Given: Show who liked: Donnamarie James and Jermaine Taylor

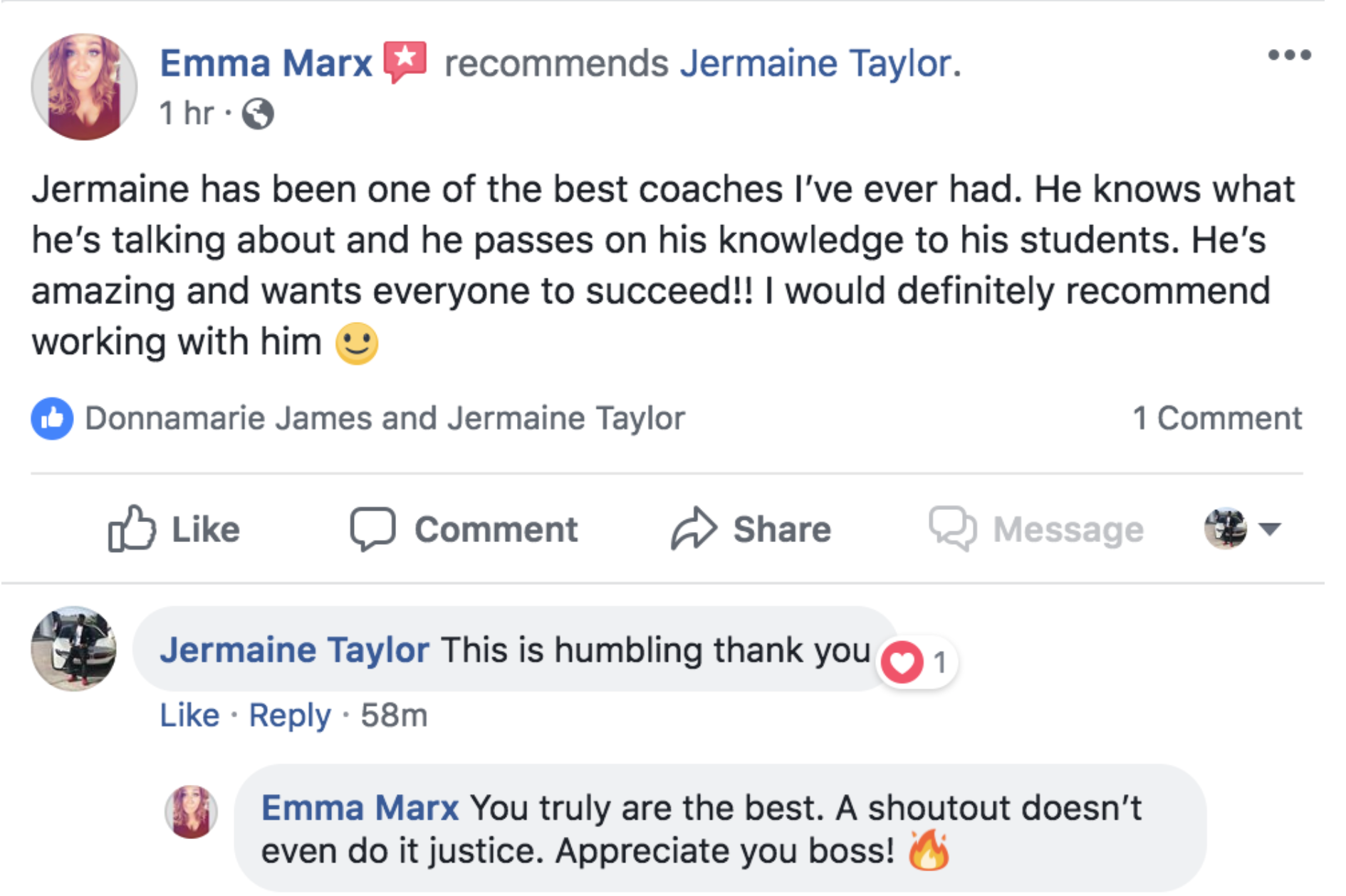Looking at the screenshot, I should click(385, 418).
